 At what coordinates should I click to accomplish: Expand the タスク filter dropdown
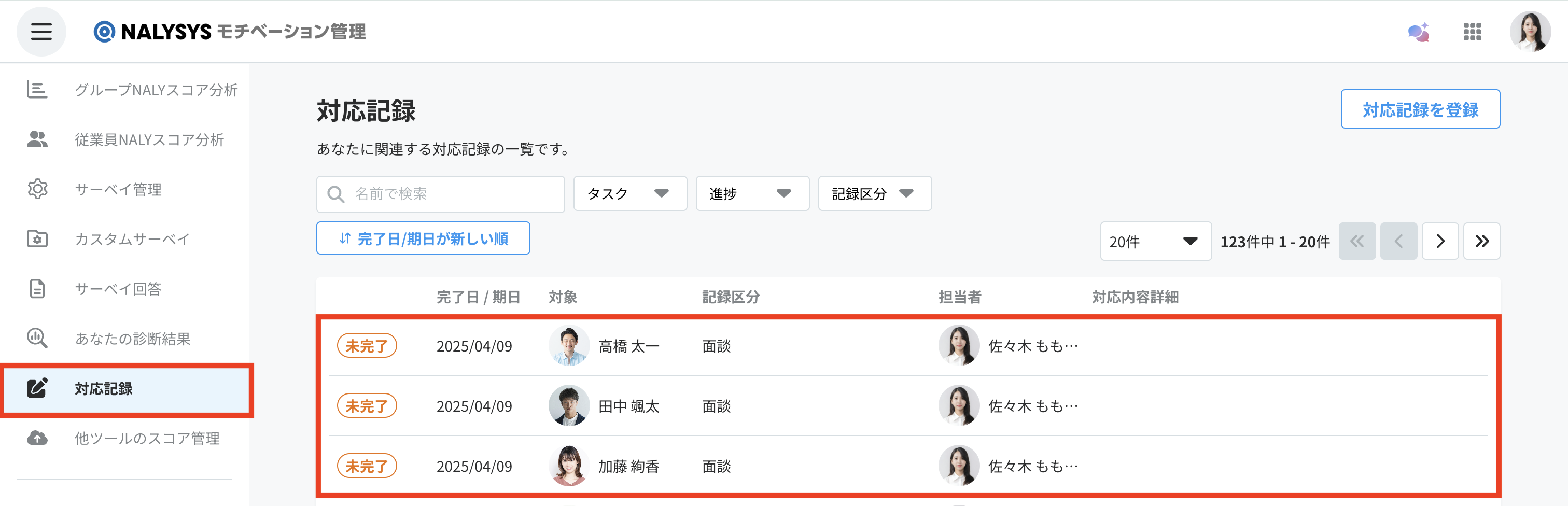point(630,193)
